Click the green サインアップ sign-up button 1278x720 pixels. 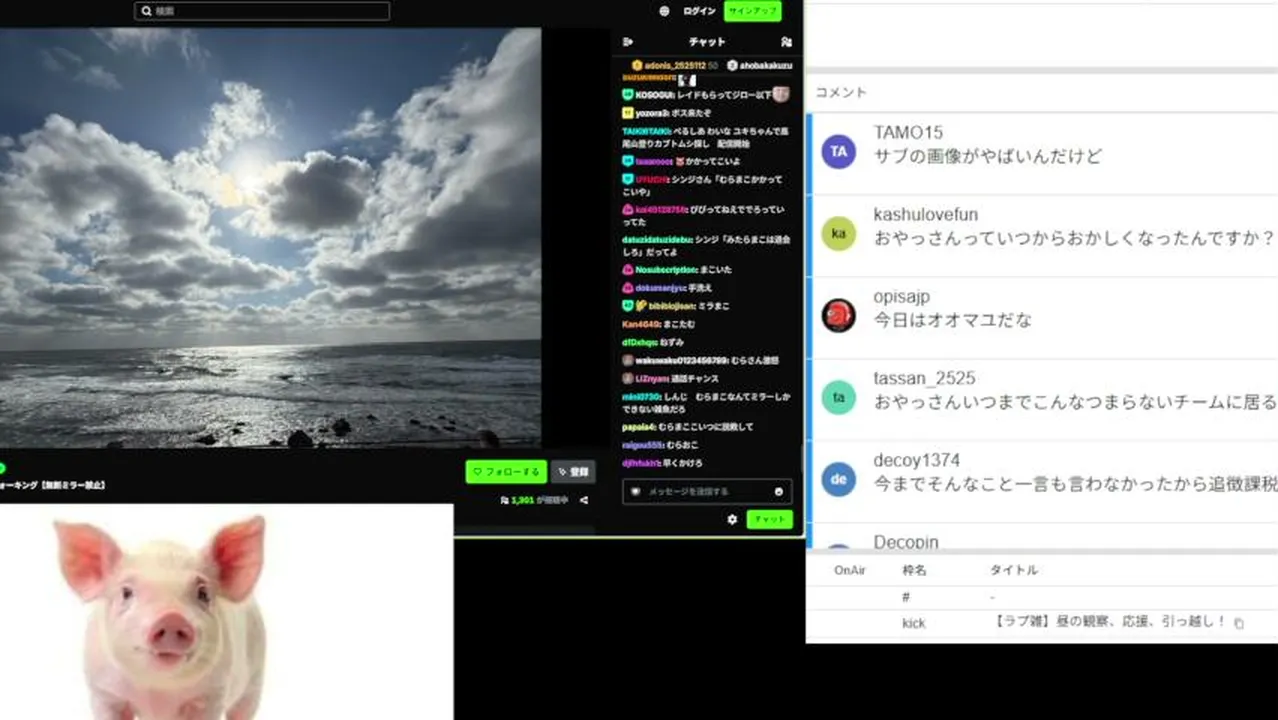tap(752, 11)
